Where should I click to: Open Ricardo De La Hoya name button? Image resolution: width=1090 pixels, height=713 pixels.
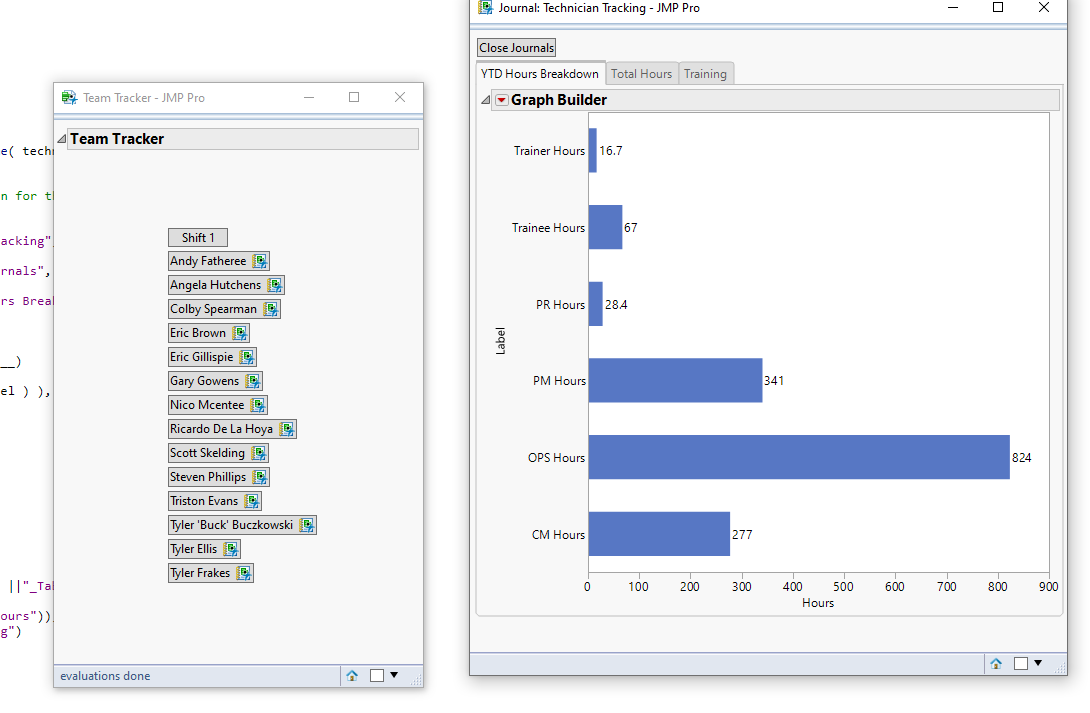pos(232,429)
